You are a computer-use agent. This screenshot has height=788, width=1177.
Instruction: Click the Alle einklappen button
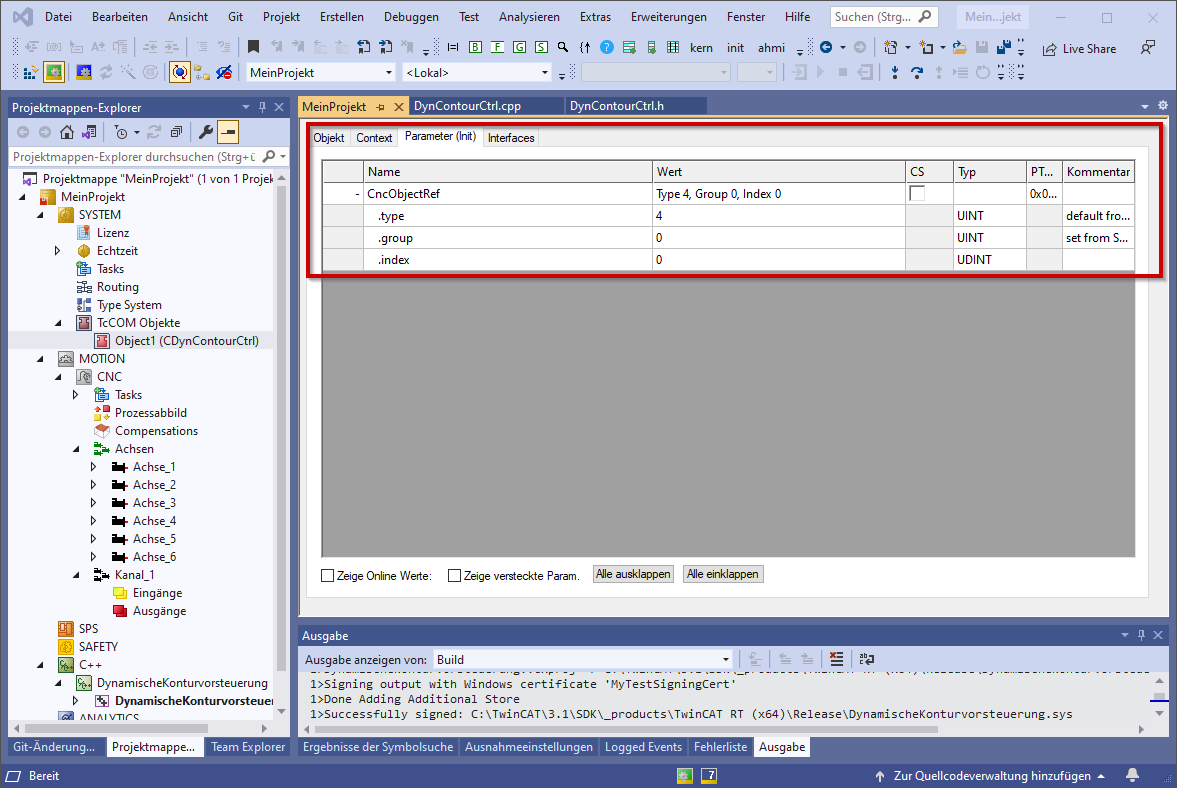(x=723, y=574)
